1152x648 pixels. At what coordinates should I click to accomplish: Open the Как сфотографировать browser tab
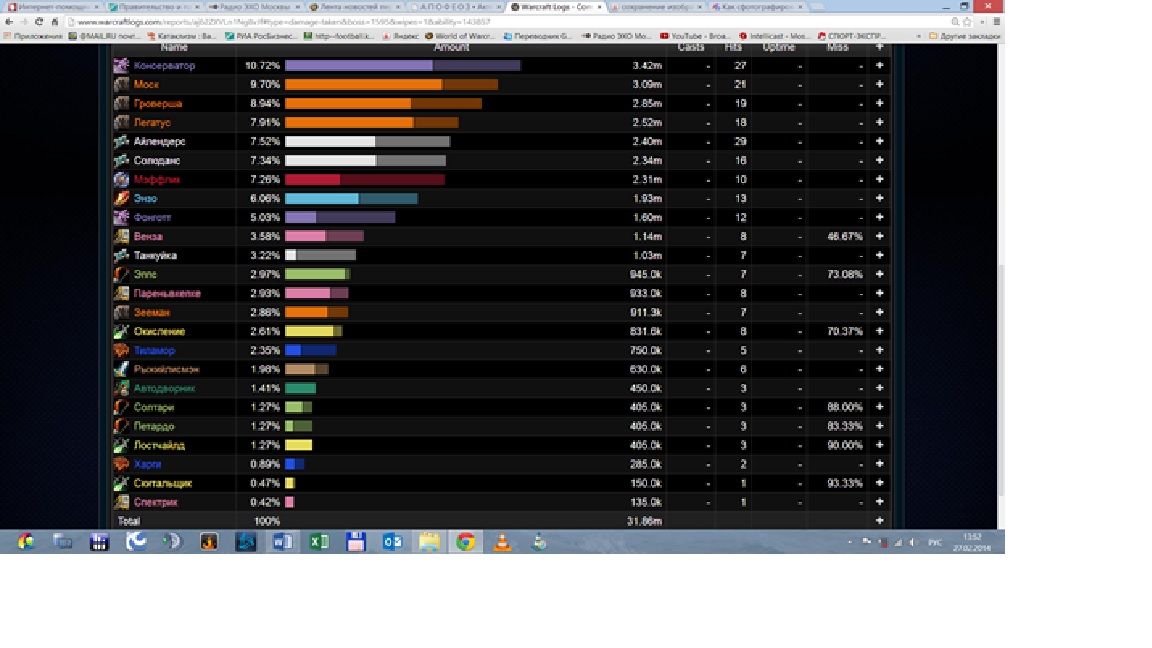coord(757,7)
